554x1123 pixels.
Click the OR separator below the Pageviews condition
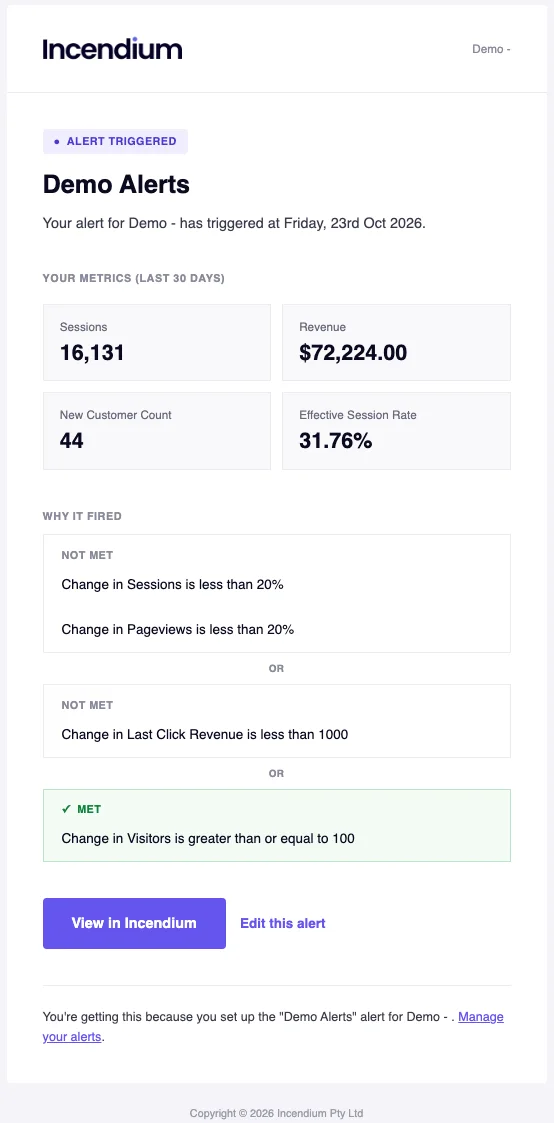[x=276, y=668]
